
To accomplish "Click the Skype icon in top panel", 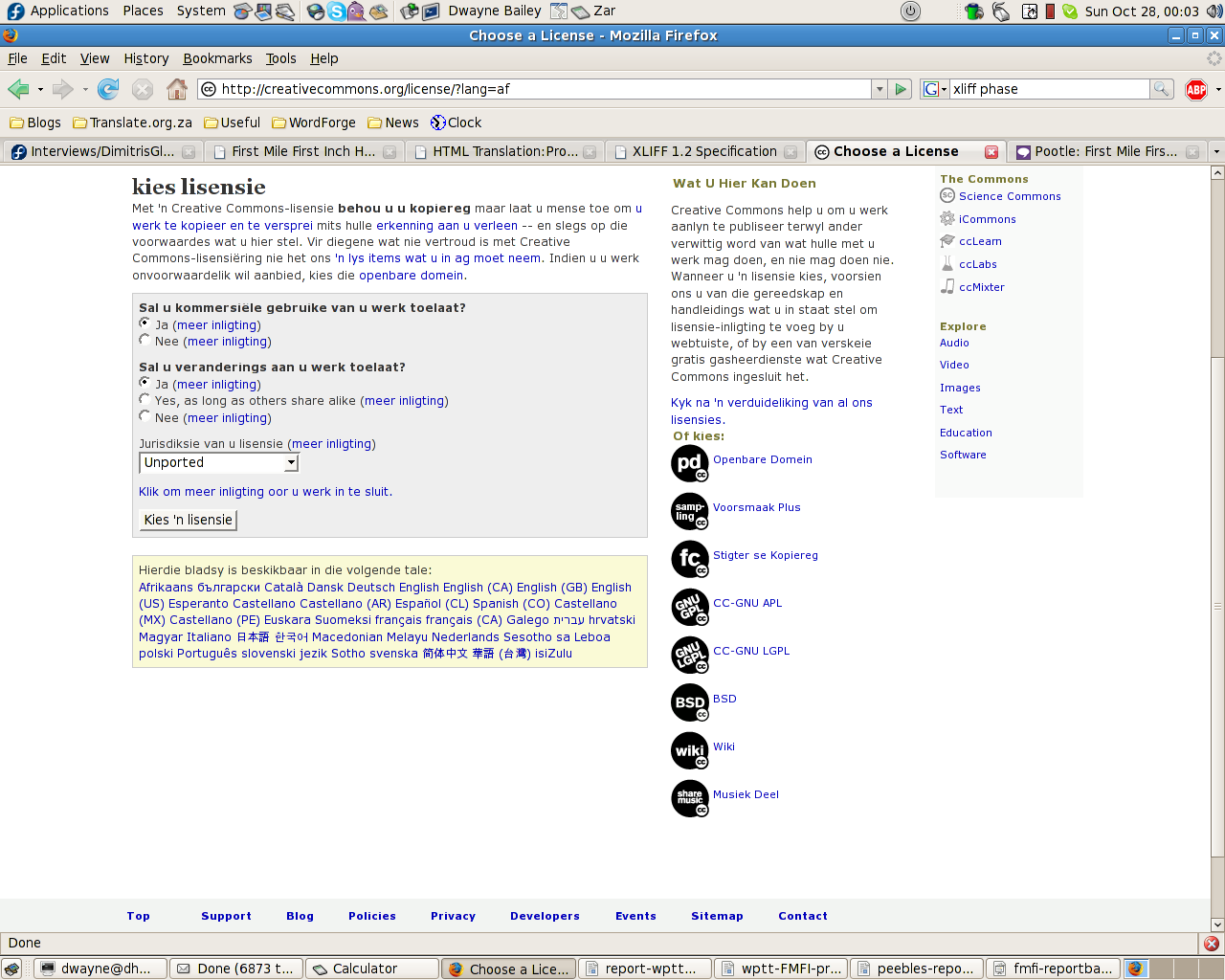I will (x=336, y=11).
